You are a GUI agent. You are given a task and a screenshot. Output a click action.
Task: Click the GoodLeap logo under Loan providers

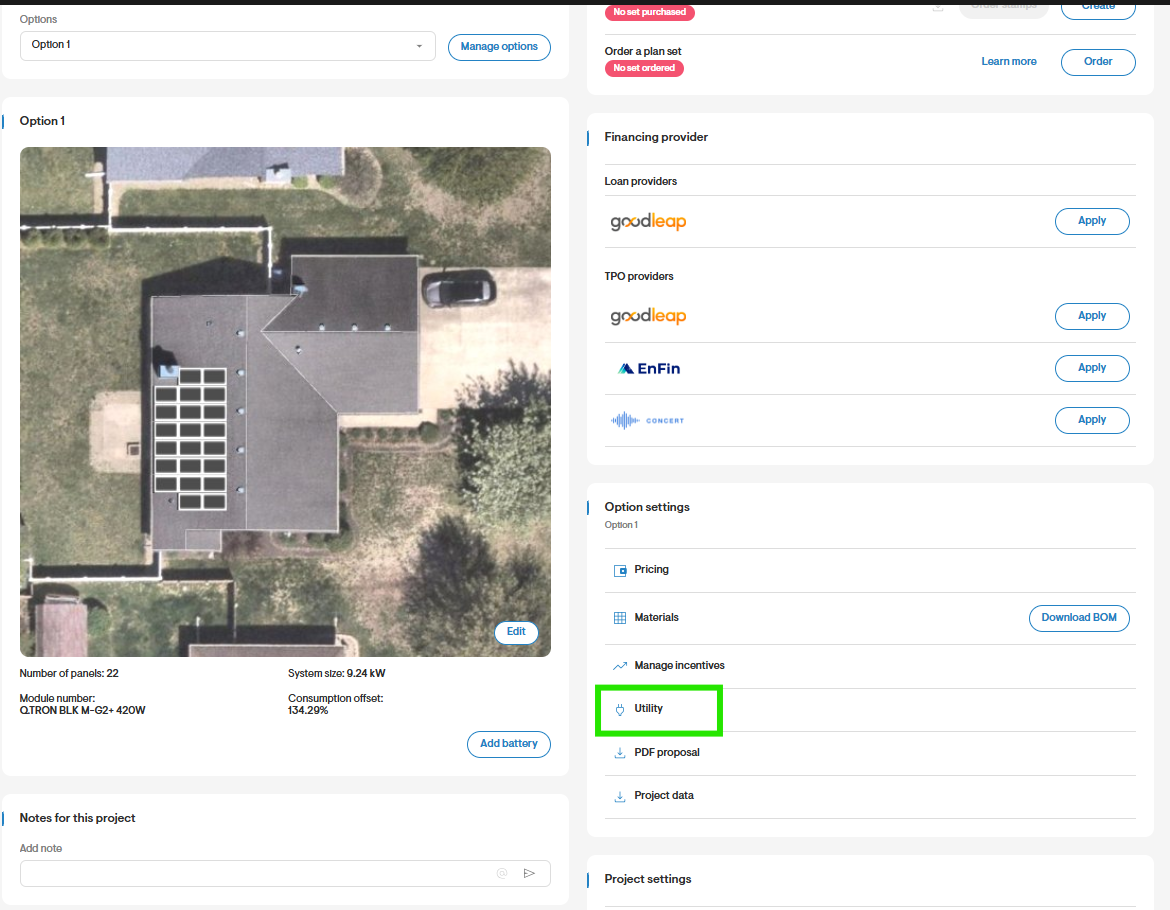[x=648, y=222]
